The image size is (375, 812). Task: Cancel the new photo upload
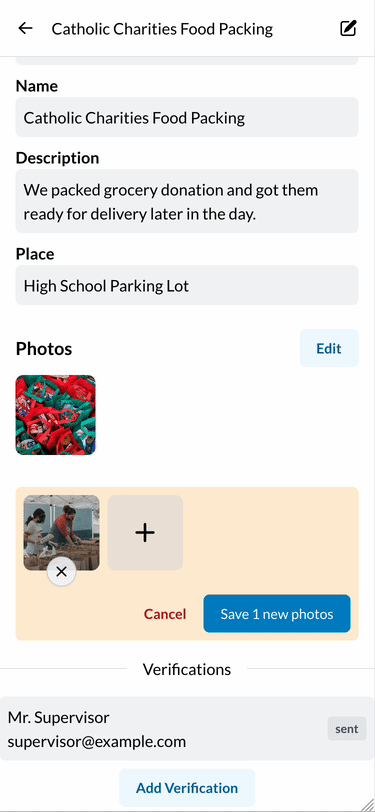165,614
